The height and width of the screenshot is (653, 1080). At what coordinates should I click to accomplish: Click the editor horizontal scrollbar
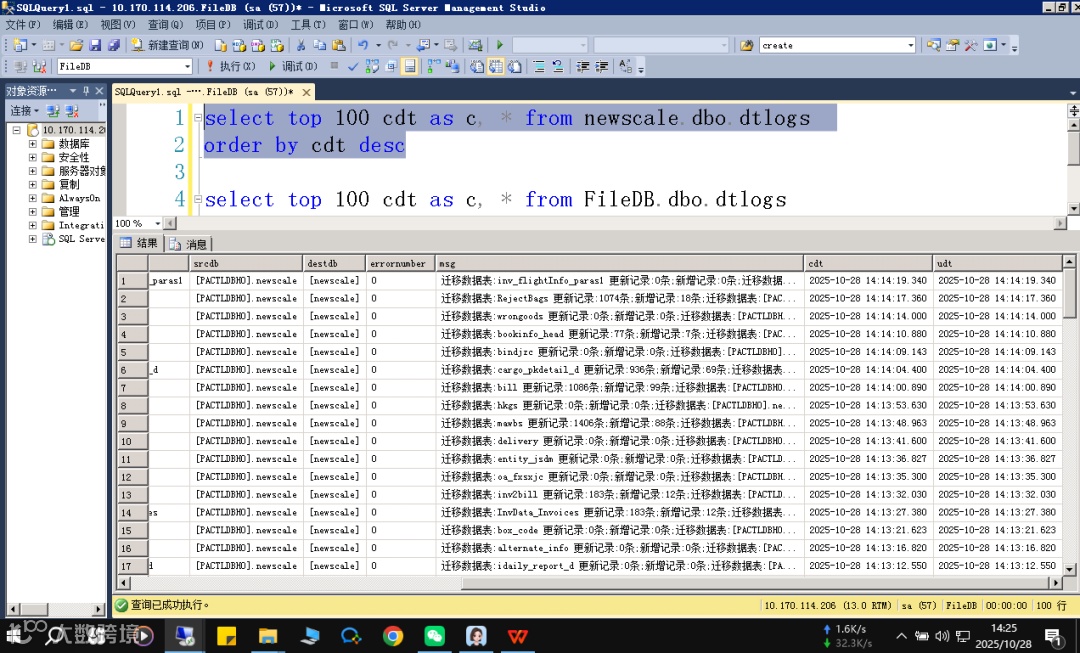pyautogui.click(x=613, y=223)
